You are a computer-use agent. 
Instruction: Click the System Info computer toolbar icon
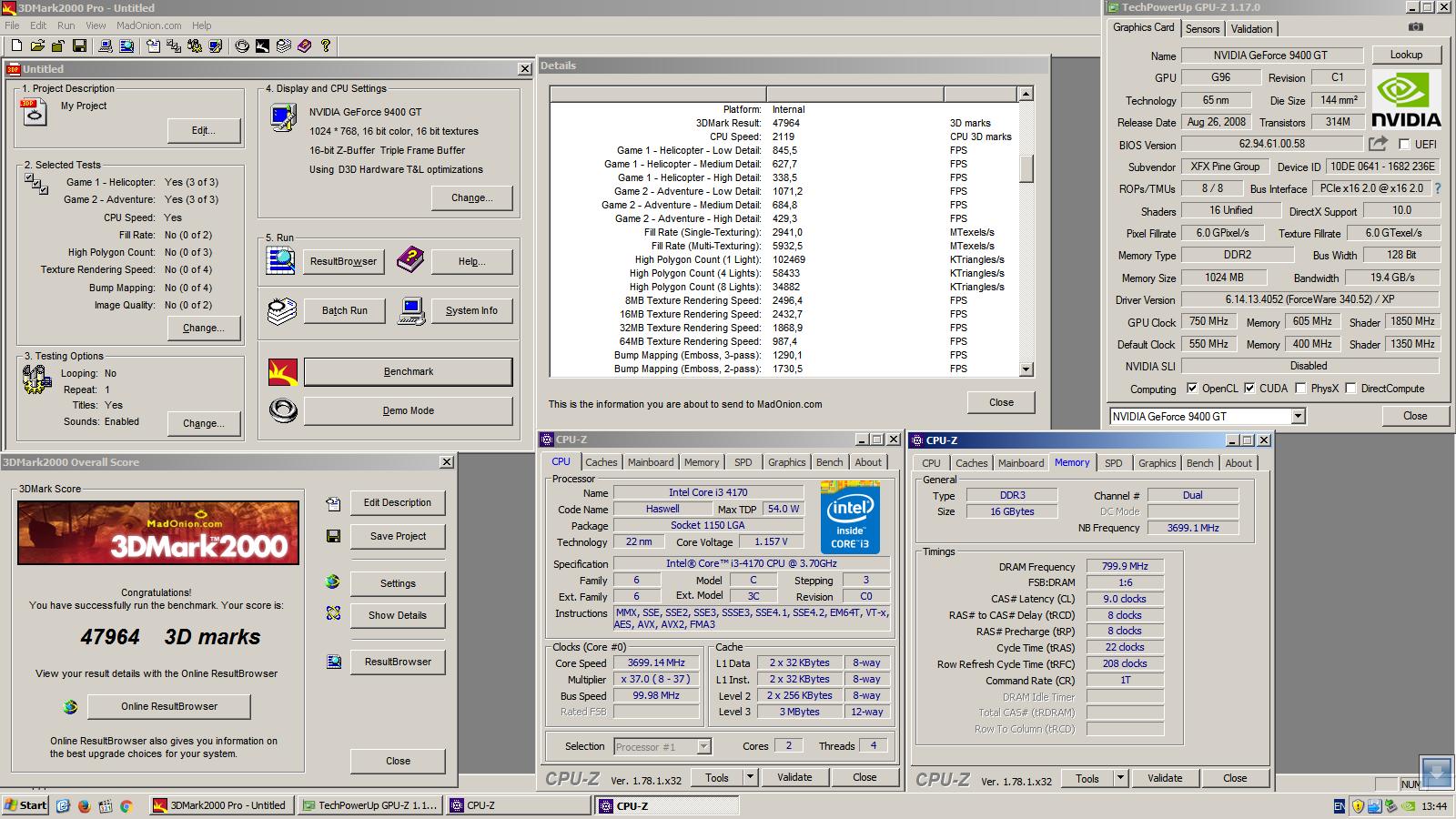tap(106, 45)
